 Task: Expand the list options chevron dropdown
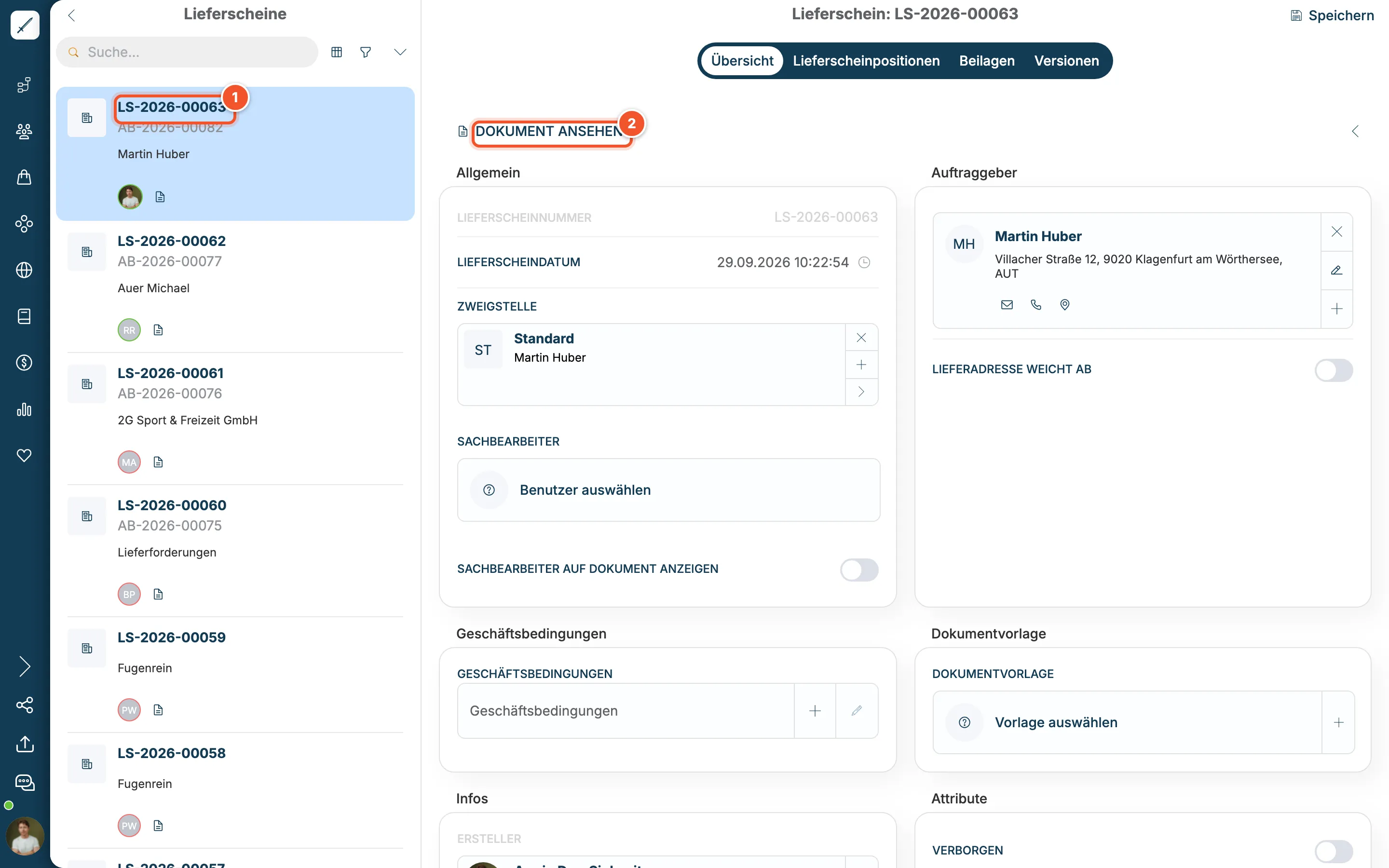pos(400,52)
